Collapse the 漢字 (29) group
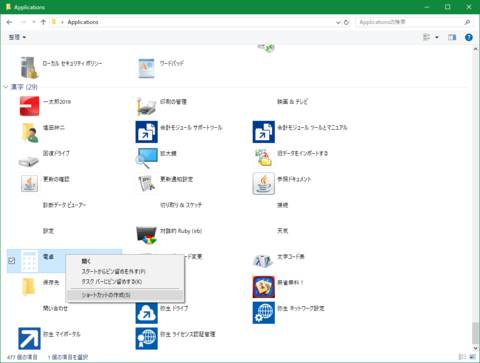 pos(6,87)
